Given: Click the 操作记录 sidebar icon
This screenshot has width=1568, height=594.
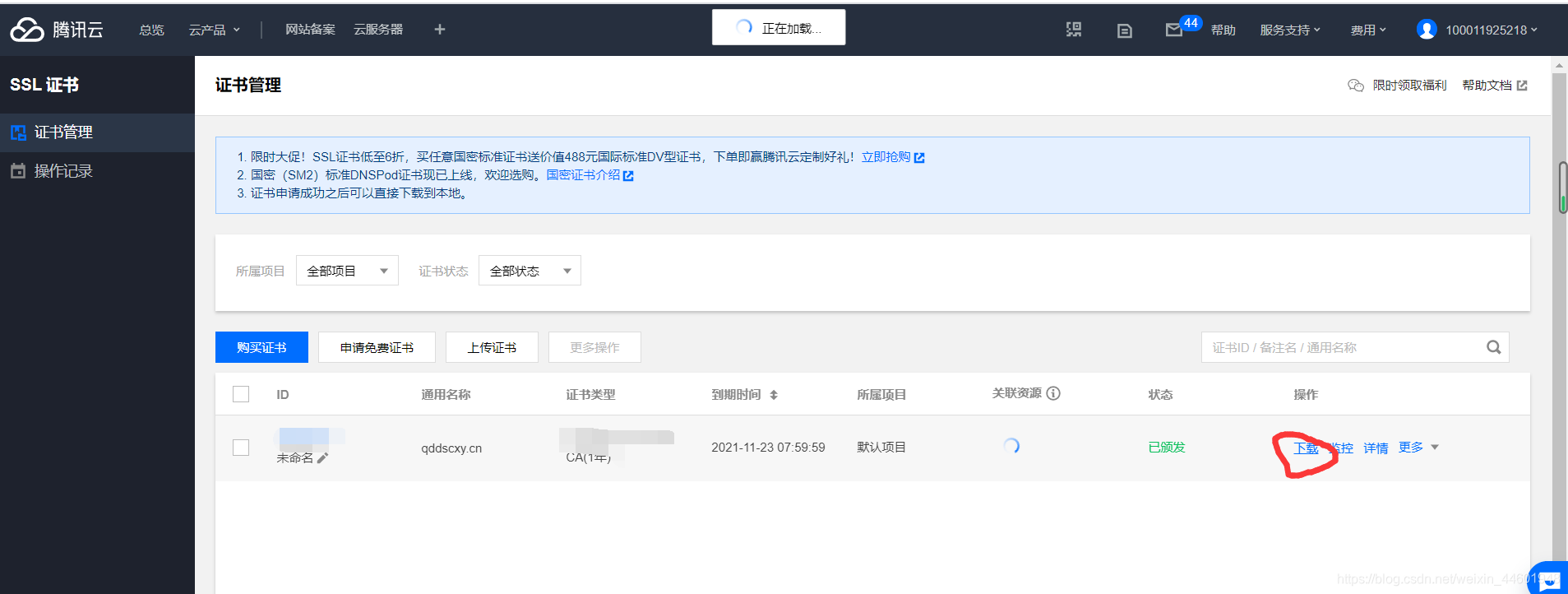Looking at the screenshot, I should point(18,171).
